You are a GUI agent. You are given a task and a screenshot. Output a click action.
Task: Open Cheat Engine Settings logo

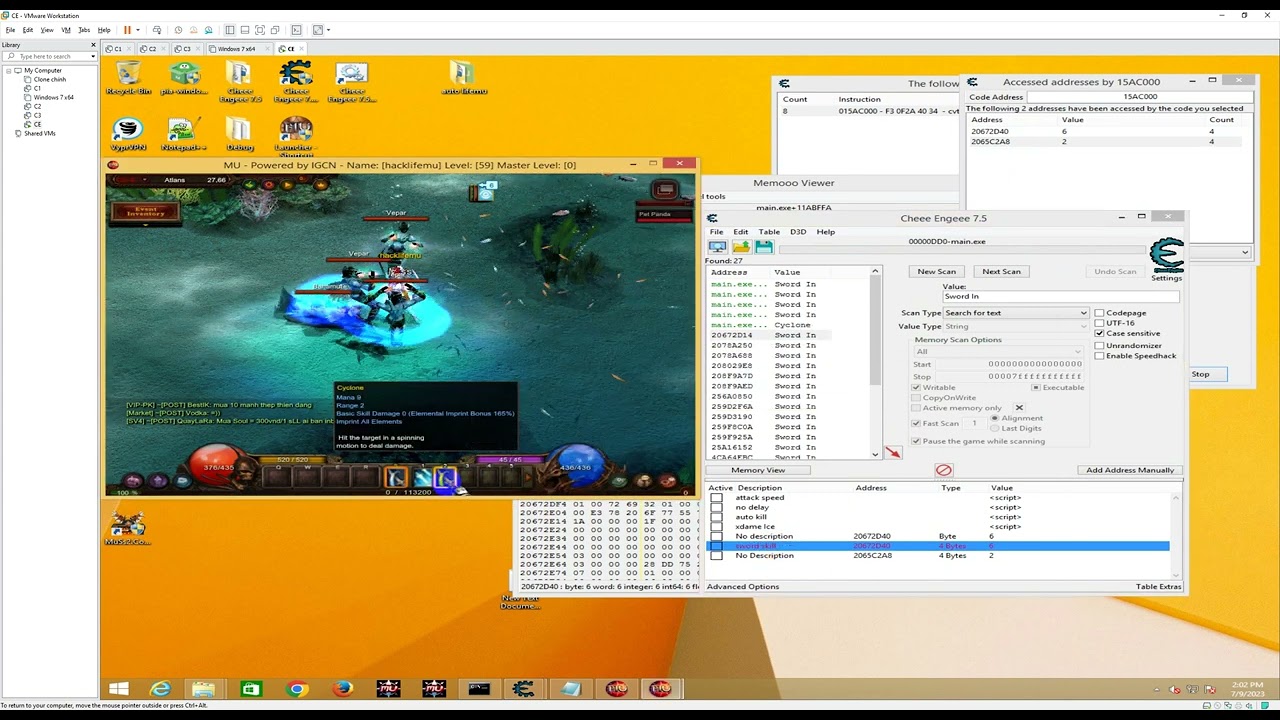(x=1166, y=257)
